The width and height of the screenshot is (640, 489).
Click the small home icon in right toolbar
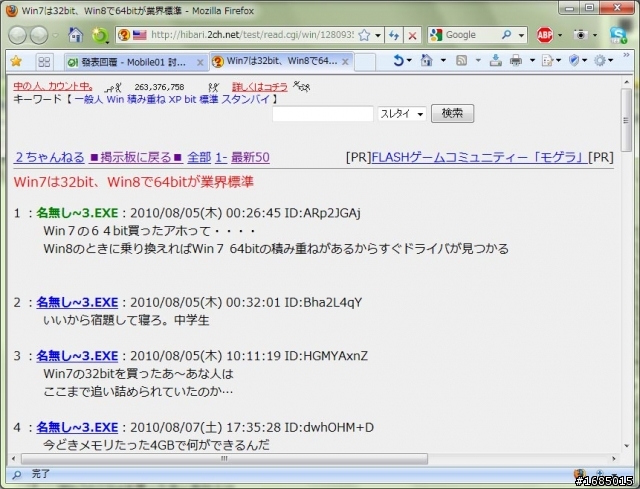click(x=427, y=61)
